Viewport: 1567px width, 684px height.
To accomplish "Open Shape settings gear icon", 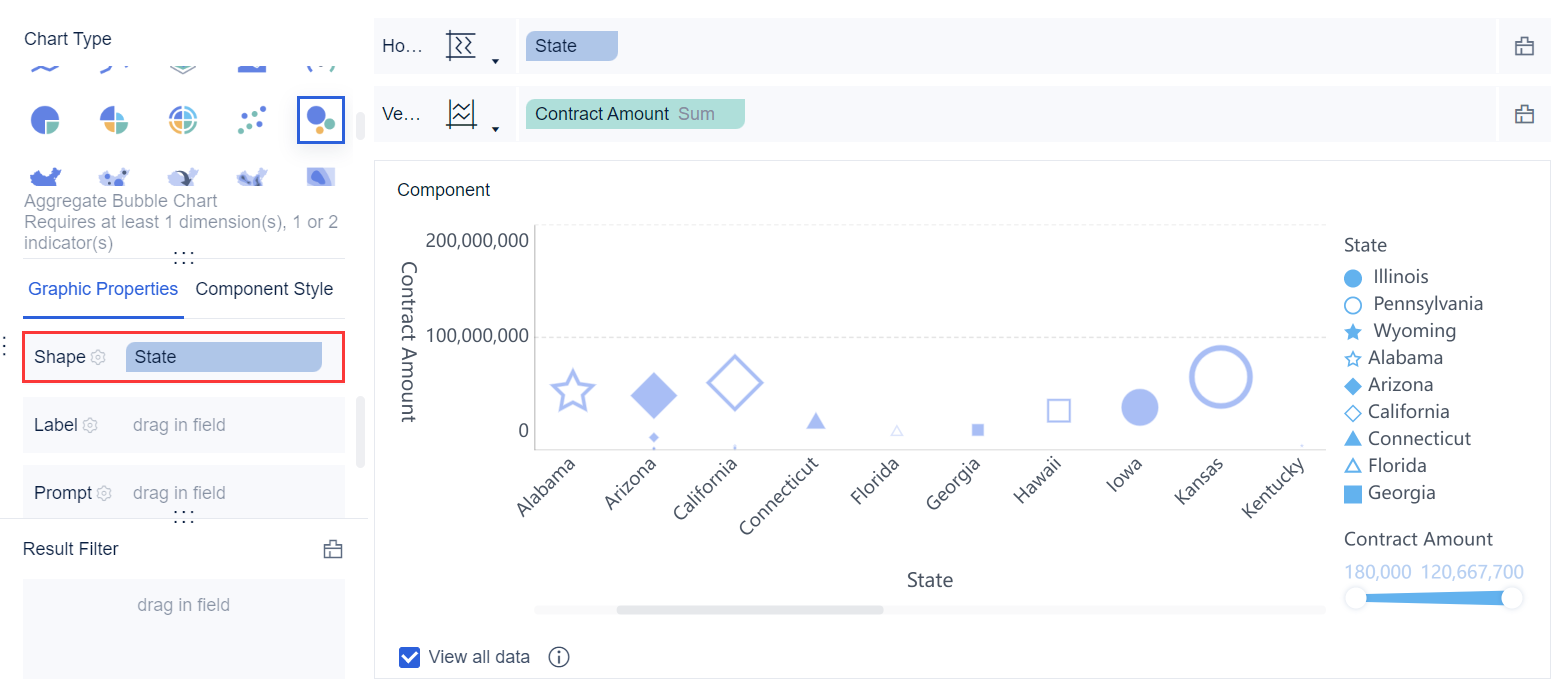I will coord(98,357).
